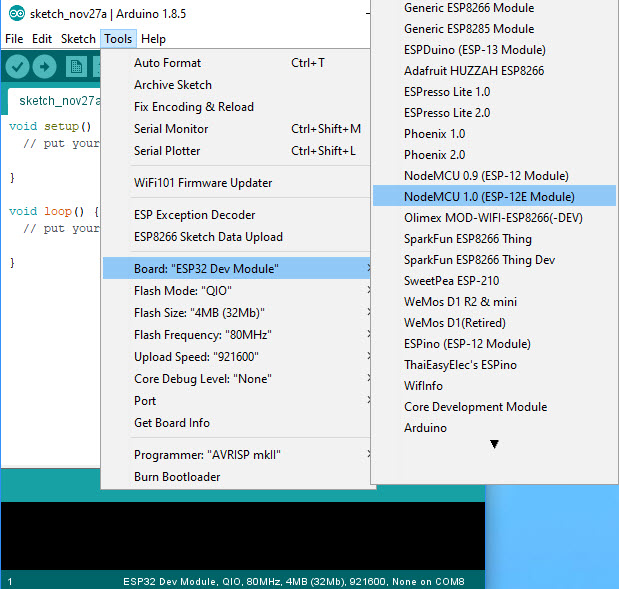Click 'void loop()' line in editor
Screen dimensions: 619x589
click(53, 212)
